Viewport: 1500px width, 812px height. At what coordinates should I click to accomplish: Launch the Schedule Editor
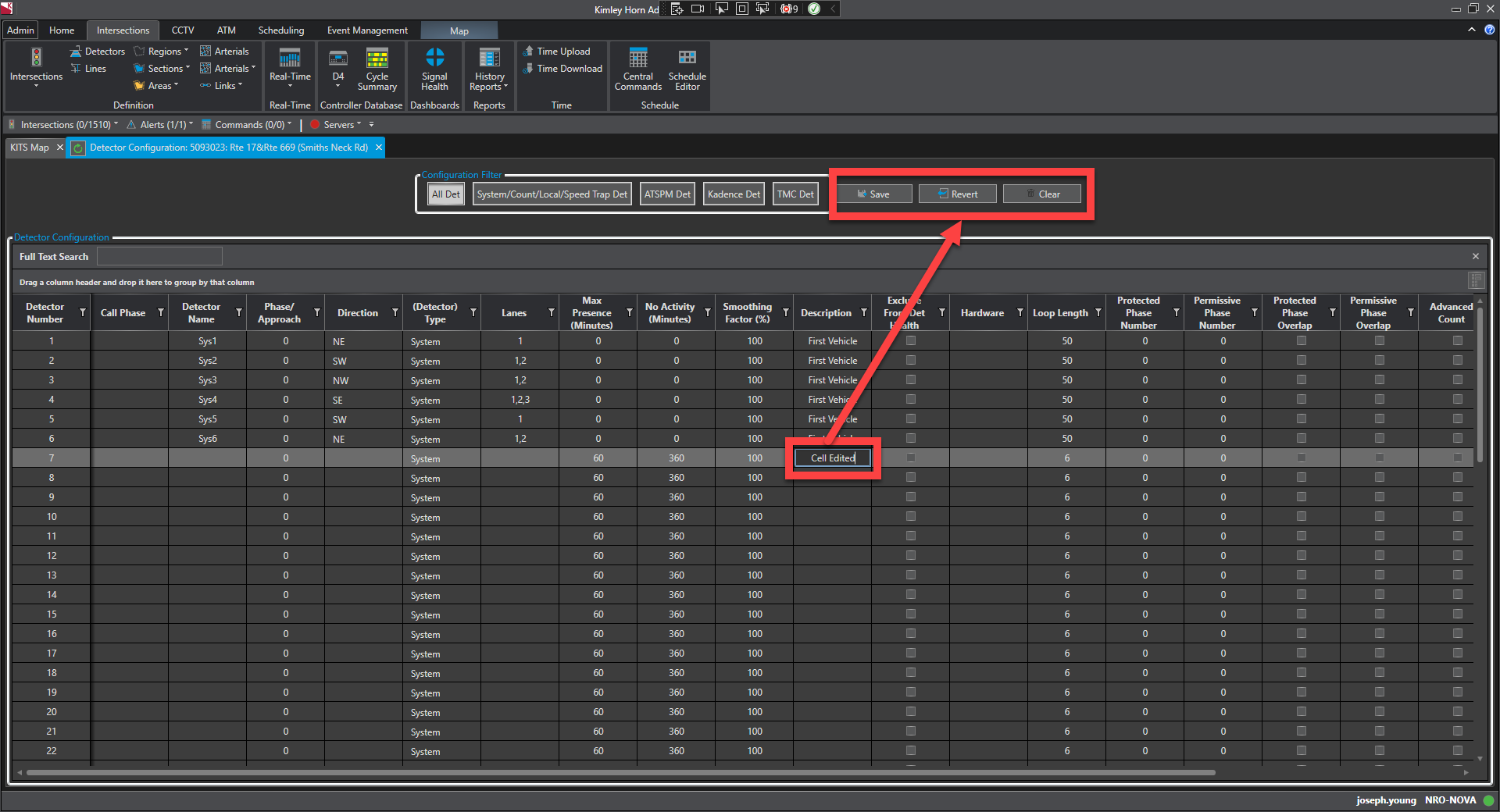[x=687, y=69]
